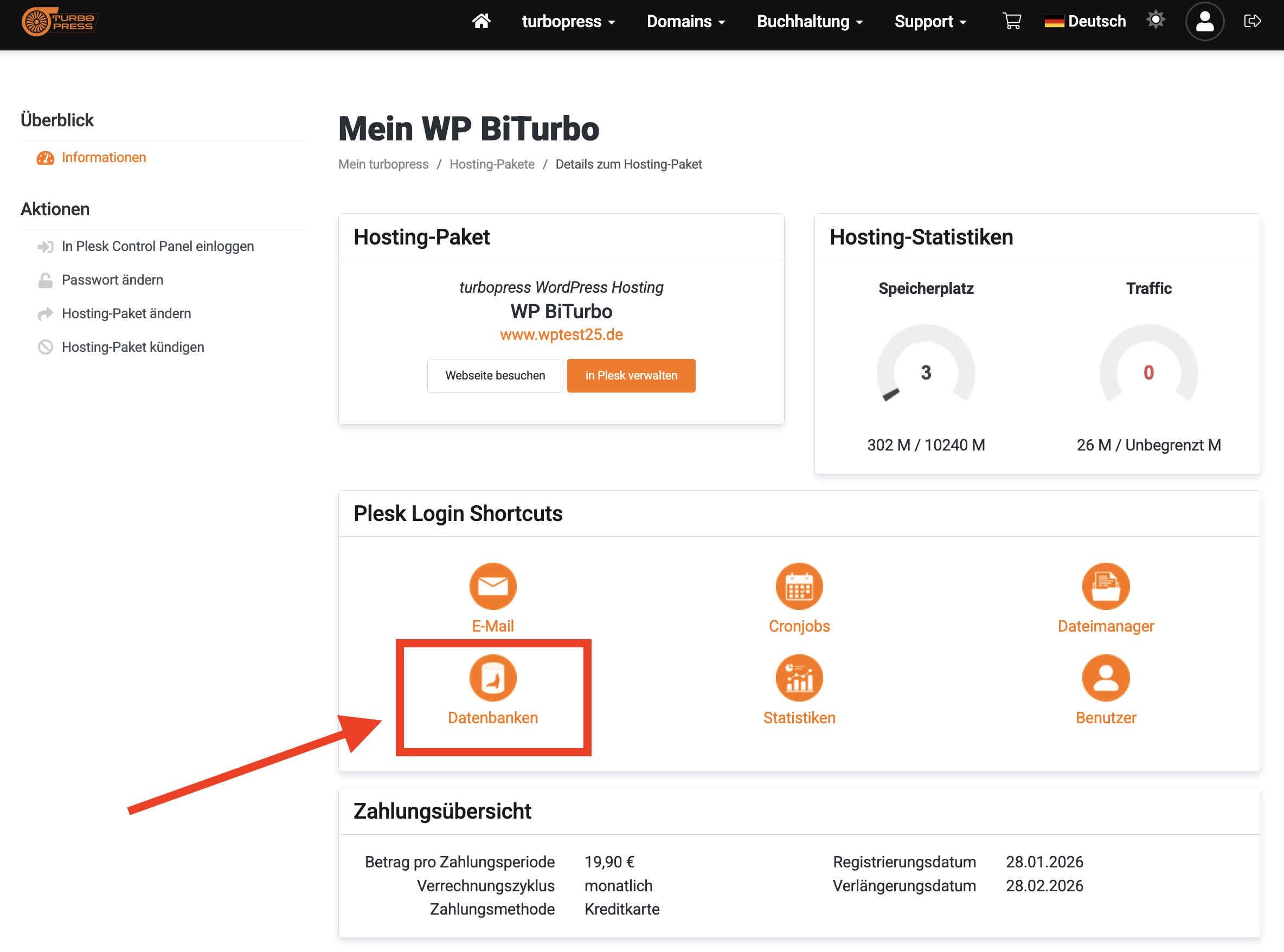This screenshot has width=1284, height=952.
Task: Open the Statistiken shortcut icon
Action: click(799, 678)
